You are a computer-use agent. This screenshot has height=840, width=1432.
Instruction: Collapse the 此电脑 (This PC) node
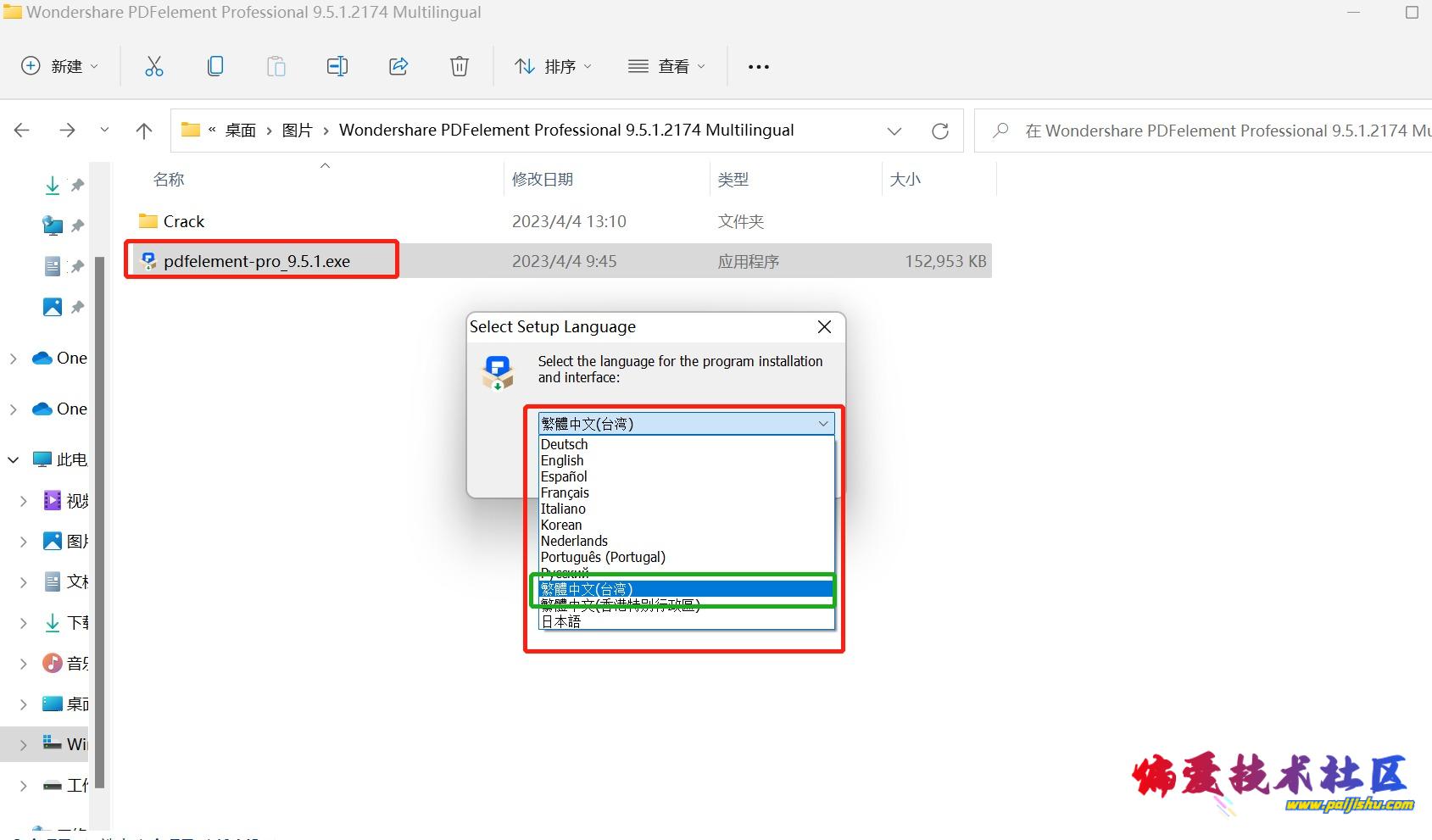pos(13,459)
